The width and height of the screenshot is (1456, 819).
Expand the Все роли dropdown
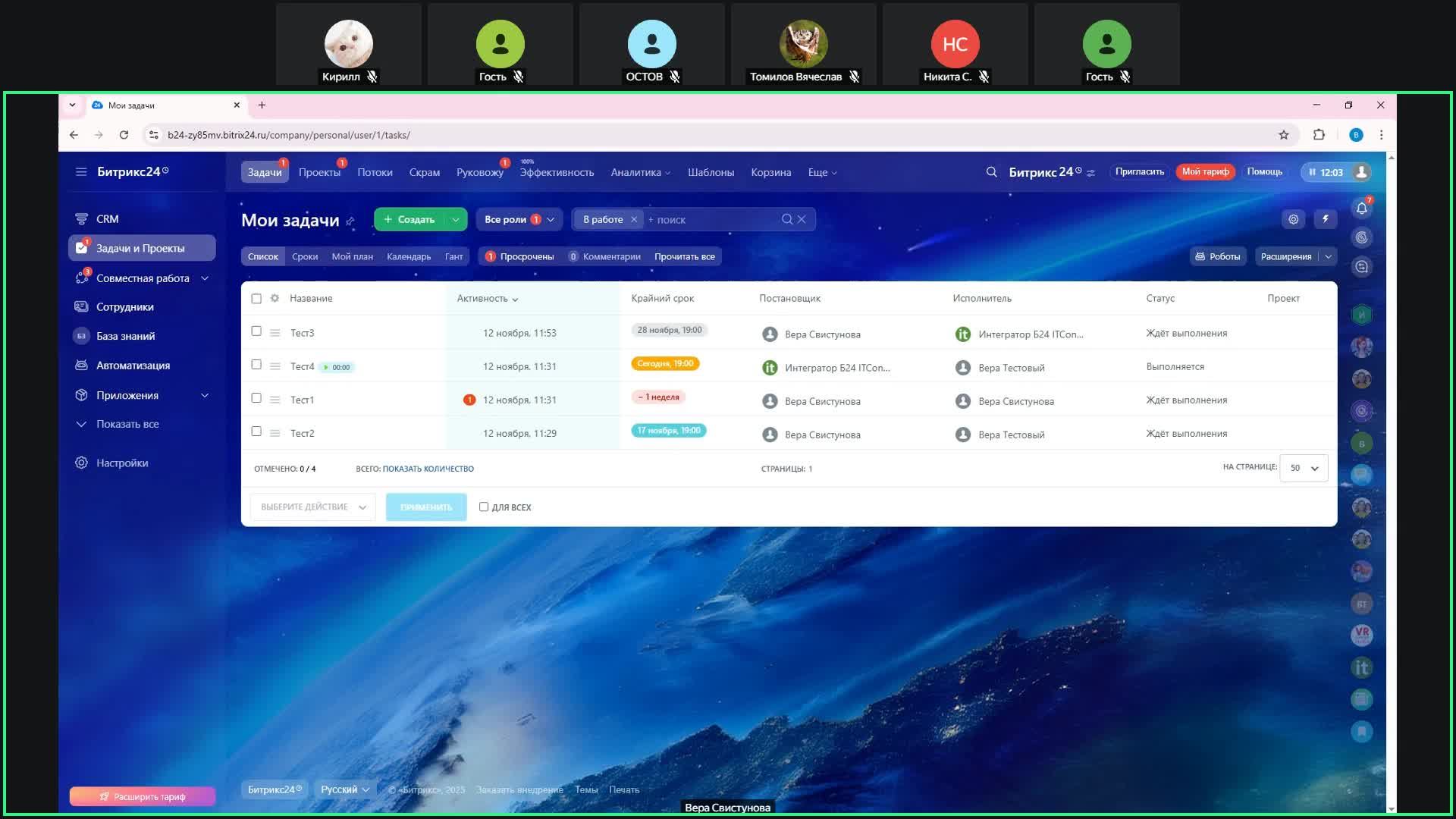(519, 219)
